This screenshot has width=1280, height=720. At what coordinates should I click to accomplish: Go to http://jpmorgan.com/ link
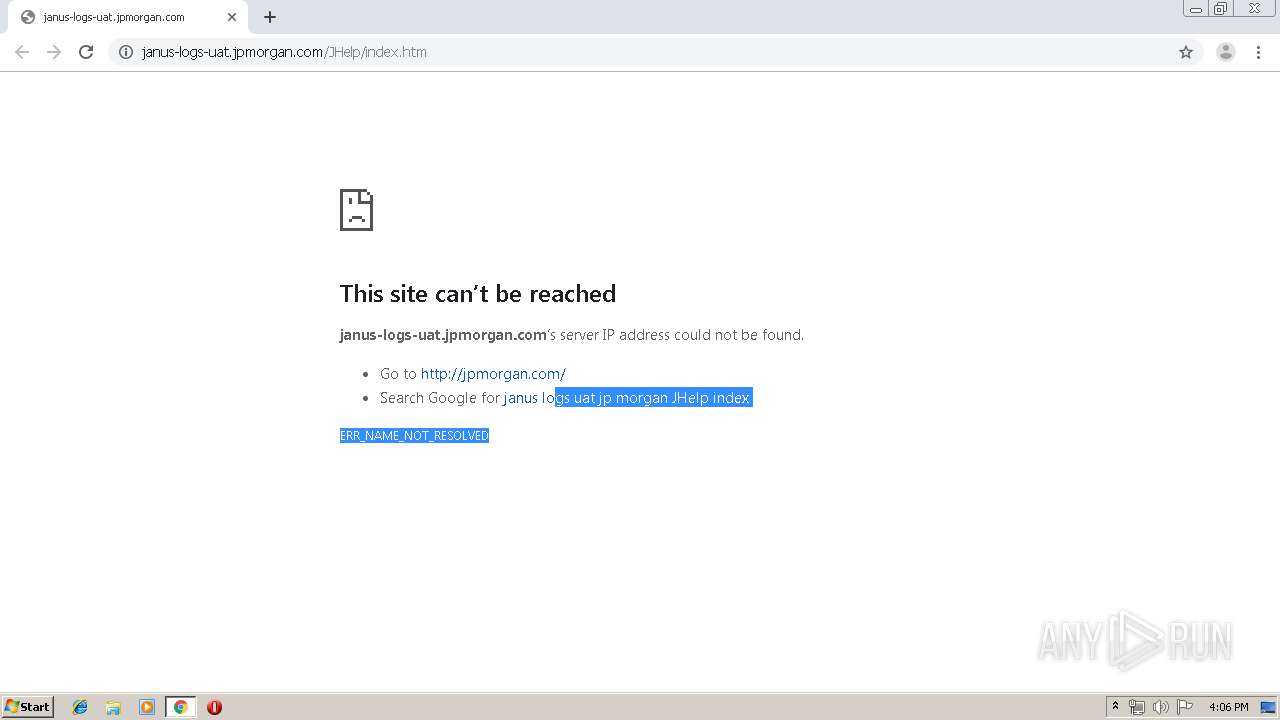click(x=493, y=374)
